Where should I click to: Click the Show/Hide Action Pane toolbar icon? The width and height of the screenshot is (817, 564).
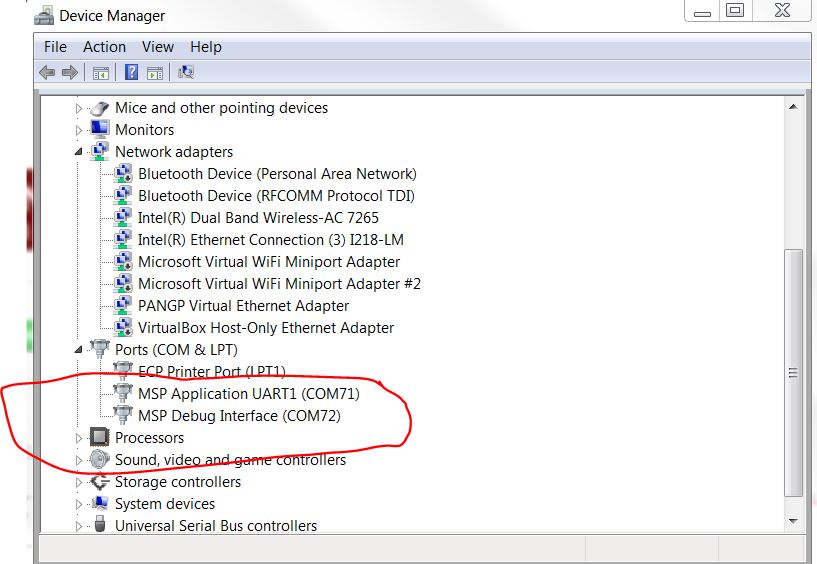tap(155, 72)
